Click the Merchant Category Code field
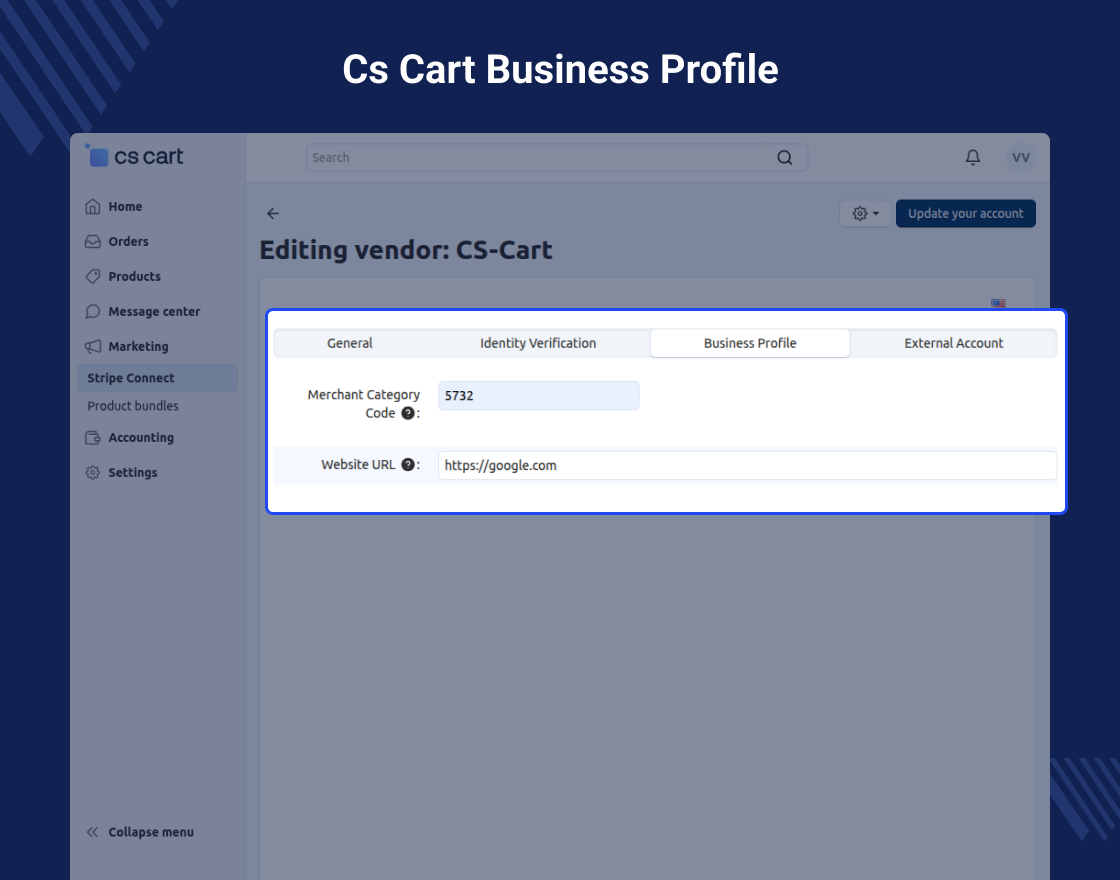 tap(539, 396)
